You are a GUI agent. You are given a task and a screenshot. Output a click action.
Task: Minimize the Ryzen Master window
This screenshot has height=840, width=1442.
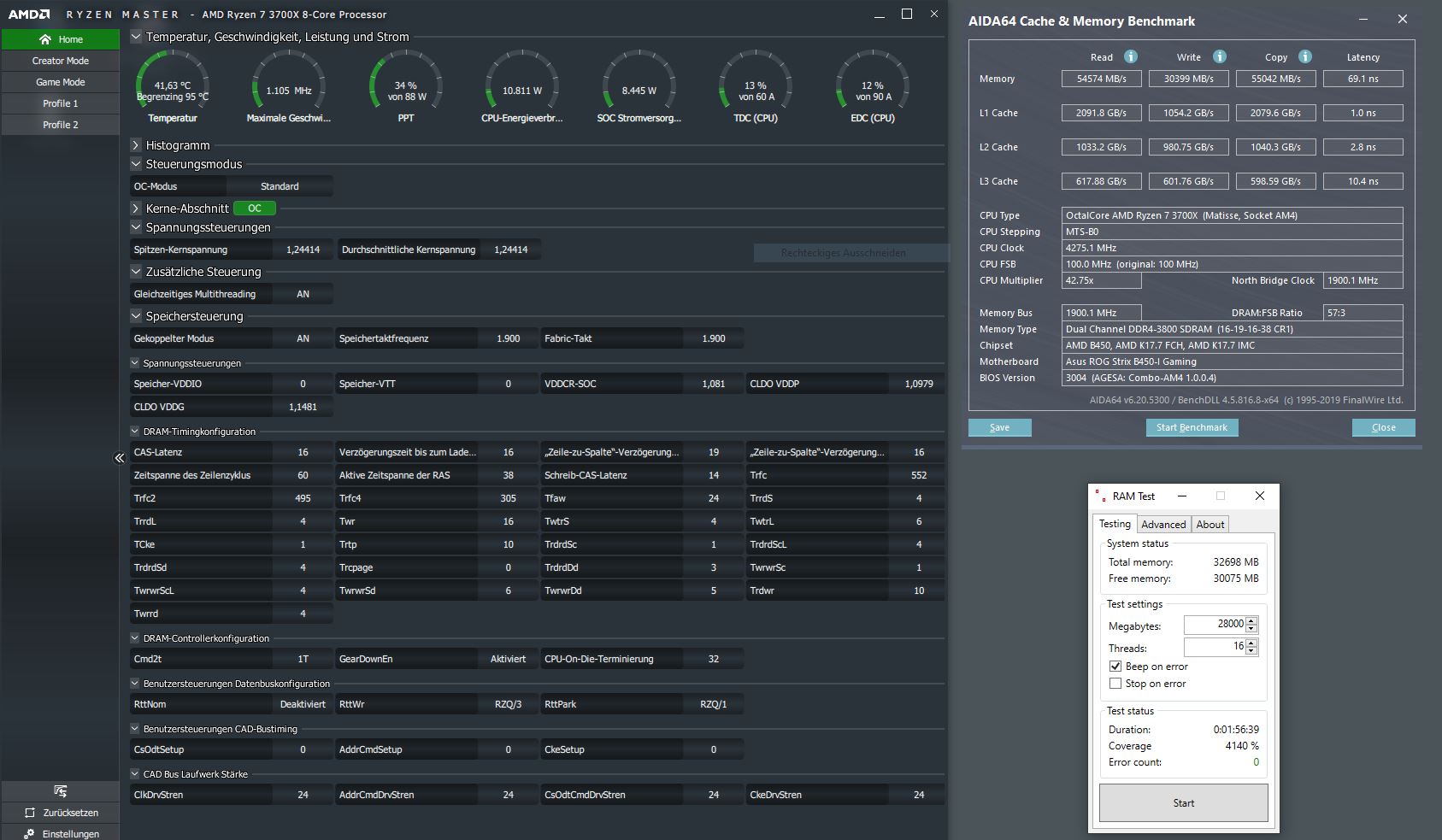click(x=880, y=15)
